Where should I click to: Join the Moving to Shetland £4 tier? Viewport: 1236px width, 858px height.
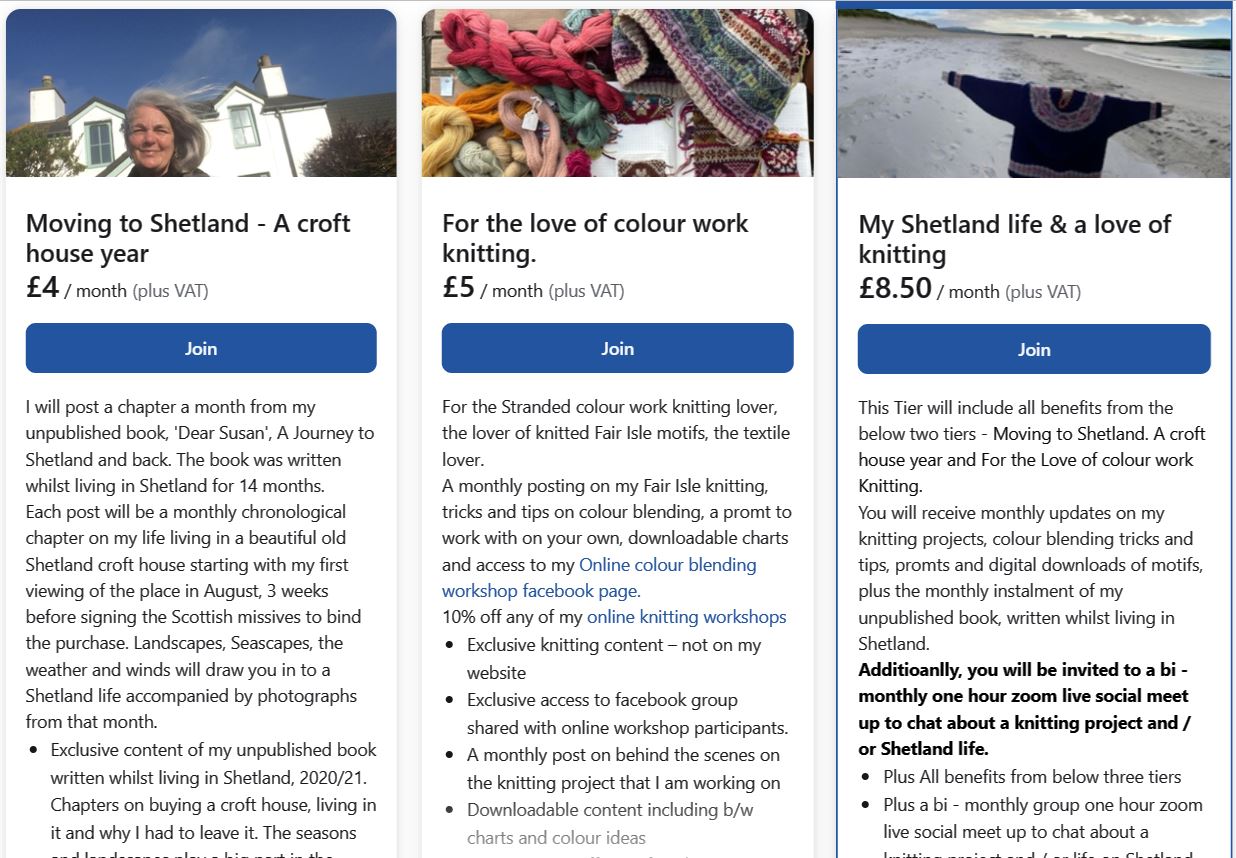pyautogui.click(x=201, y=348)
